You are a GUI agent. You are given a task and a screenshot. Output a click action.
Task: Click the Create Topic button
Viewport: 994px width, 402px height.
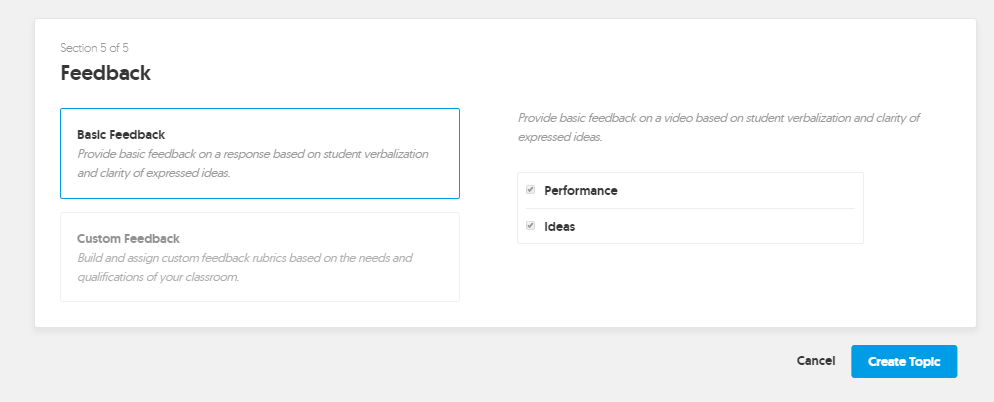click(903, 362)
